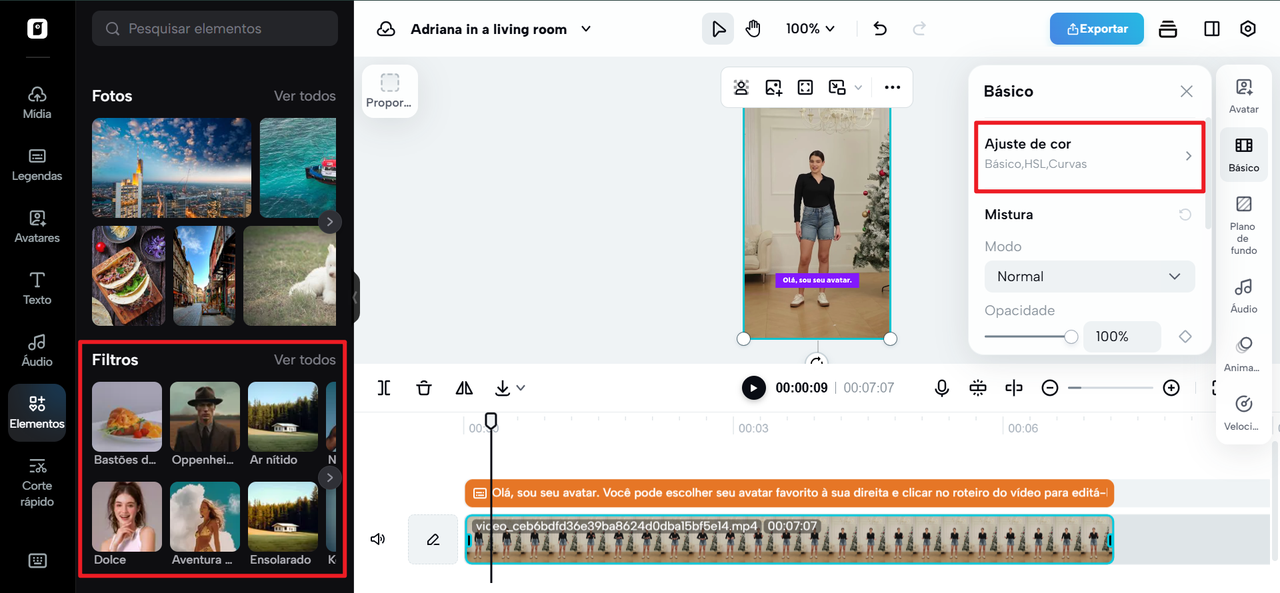Select the city skyline photo thumbnail
Screen dimensions: 1280x593
[x=172, y=168]
